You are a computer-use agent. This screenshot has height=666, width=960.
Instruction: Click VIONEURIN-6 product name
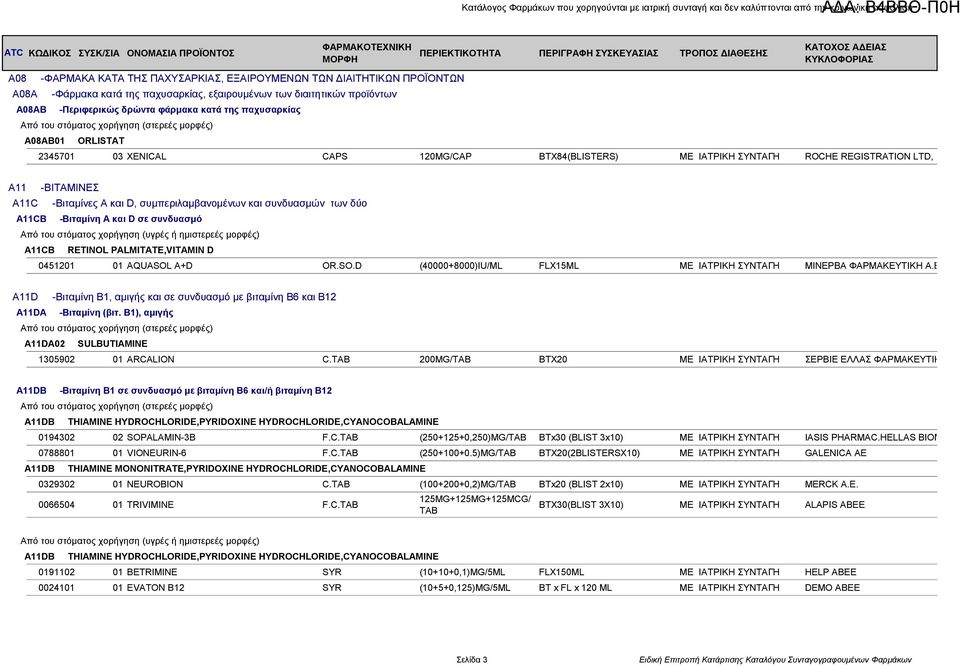pos(156,453)
